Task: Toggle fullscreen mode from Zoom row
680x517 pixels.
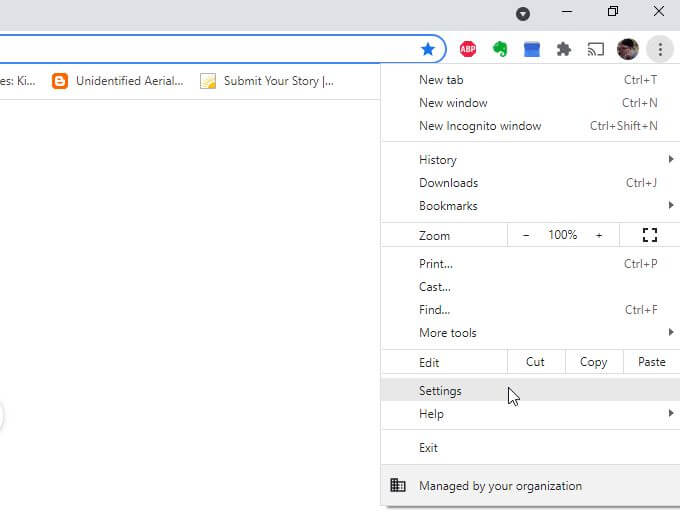Action: coord(650,235)
